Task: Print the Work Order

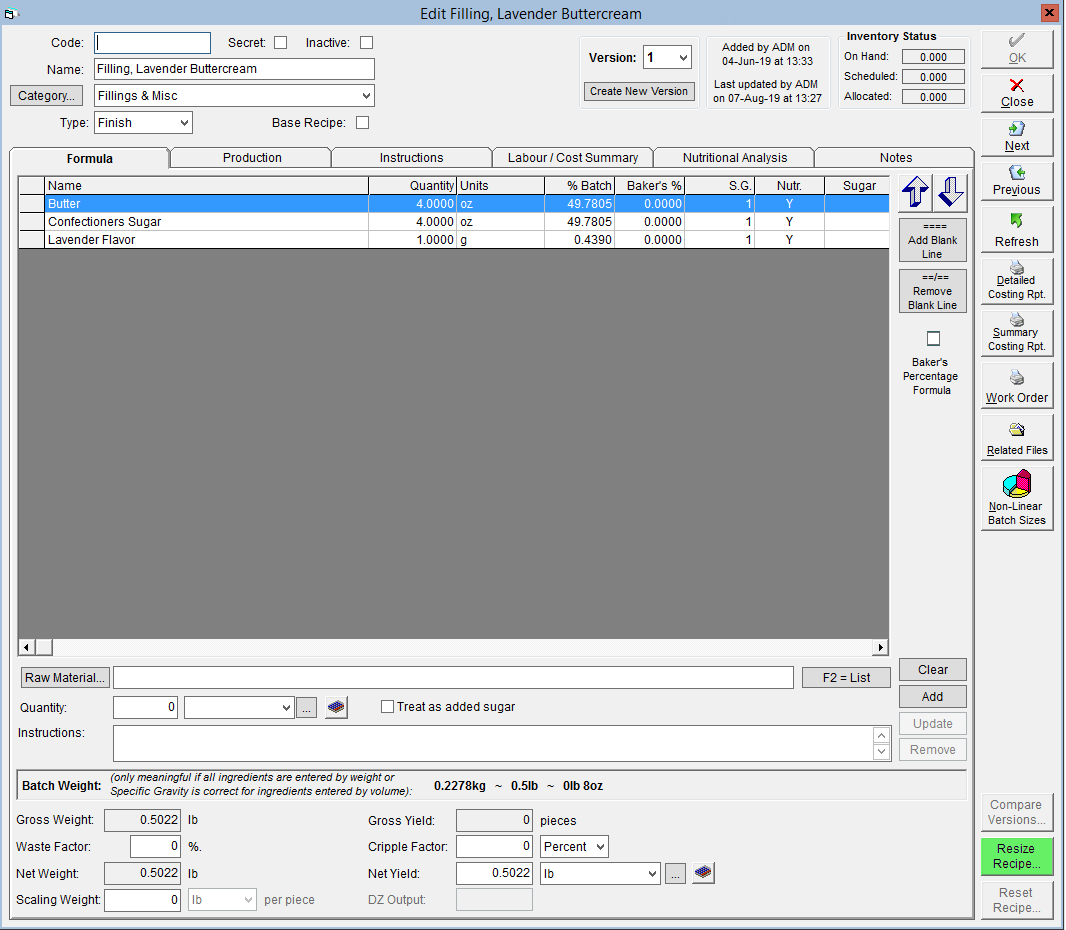Action: [x=1017, y=385]
